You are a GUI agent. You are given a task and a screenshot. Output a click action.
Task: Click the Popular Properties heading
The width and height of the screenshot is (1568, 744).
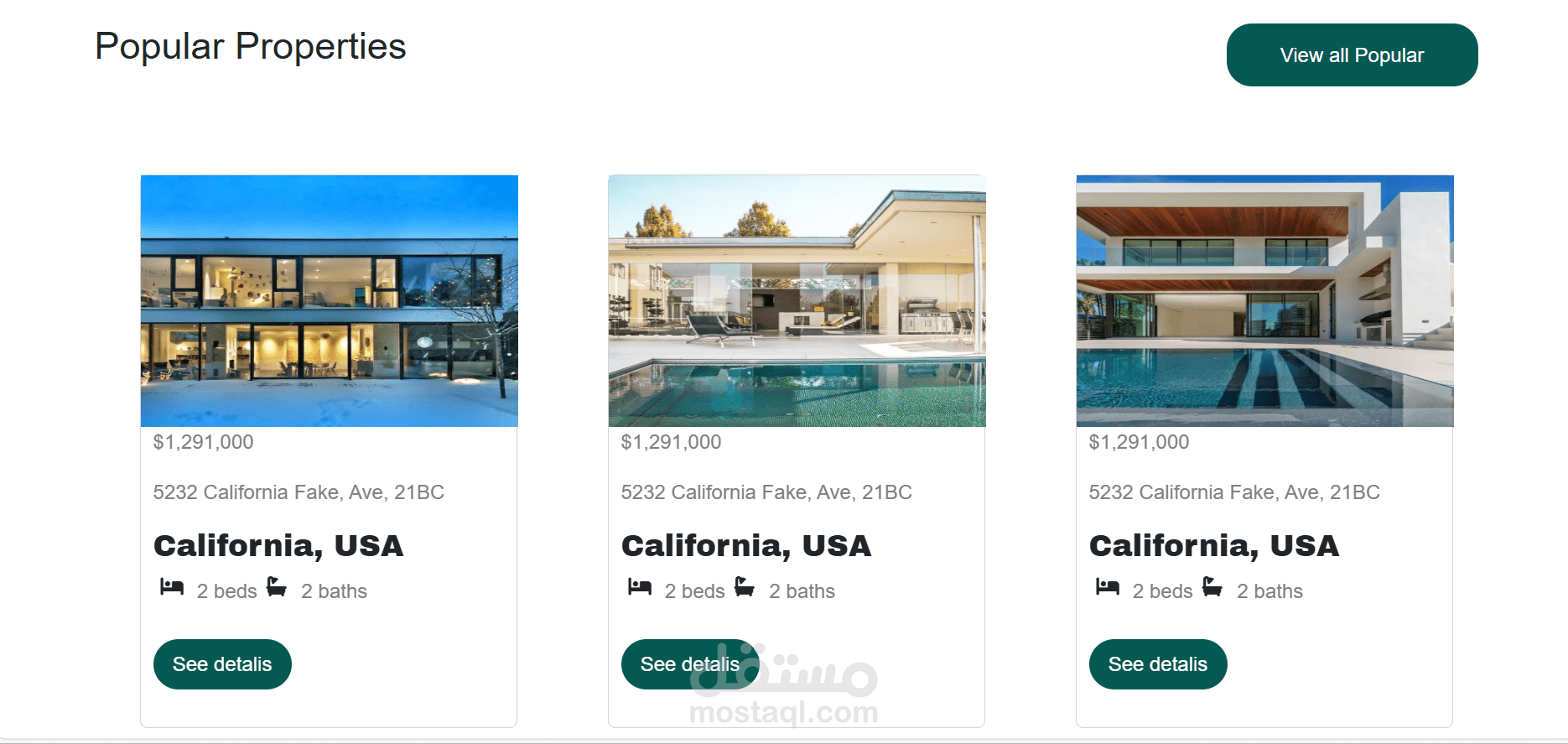[x=250, y=47]
